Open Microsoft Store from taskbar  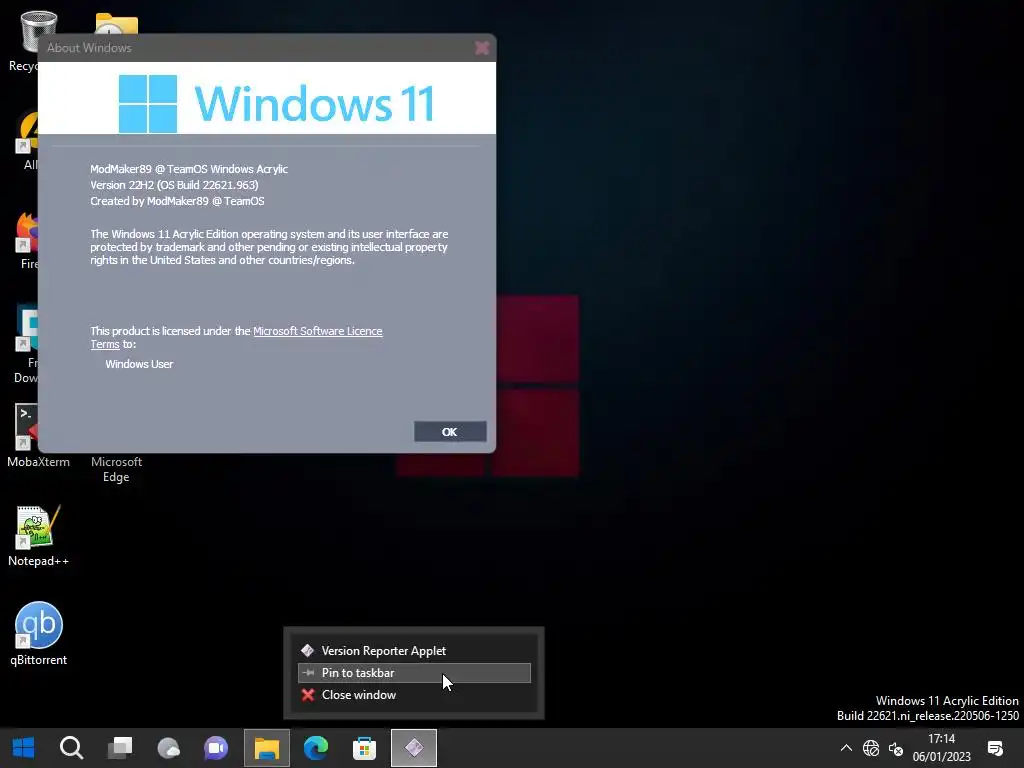pos(364,748)
